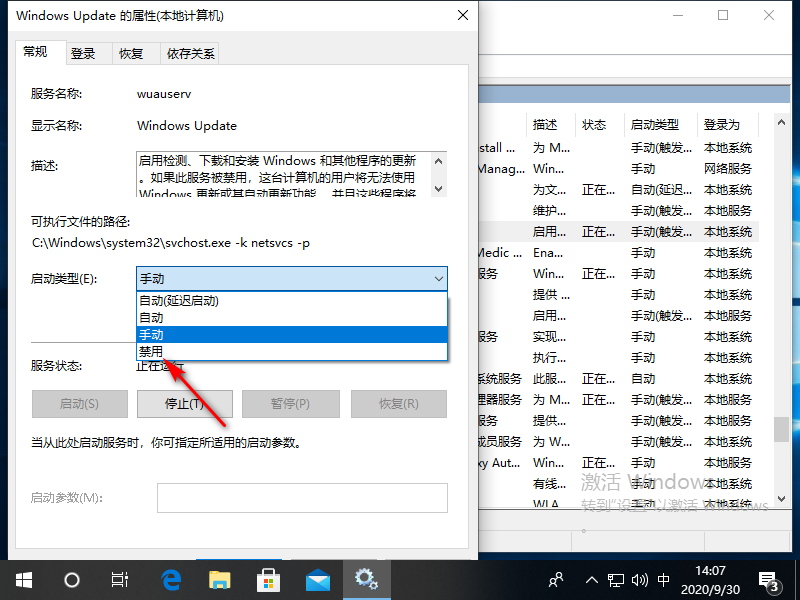The height and width of the screenshot is (600, 800).
Task: Open the Windows Start menu
Action: [22, 579]
